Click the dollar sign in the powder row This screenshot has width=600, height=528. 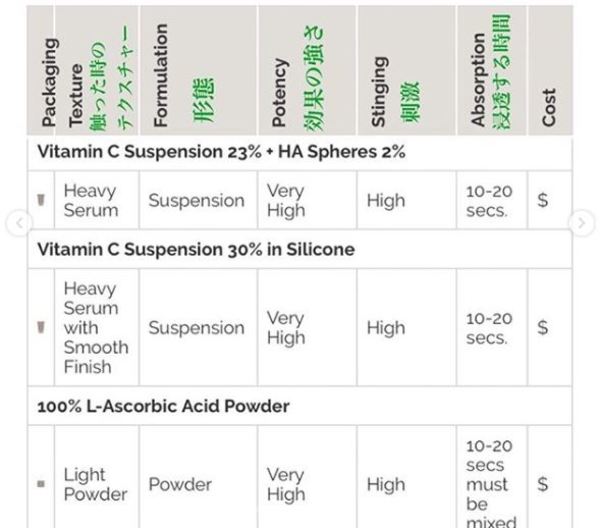542,484
